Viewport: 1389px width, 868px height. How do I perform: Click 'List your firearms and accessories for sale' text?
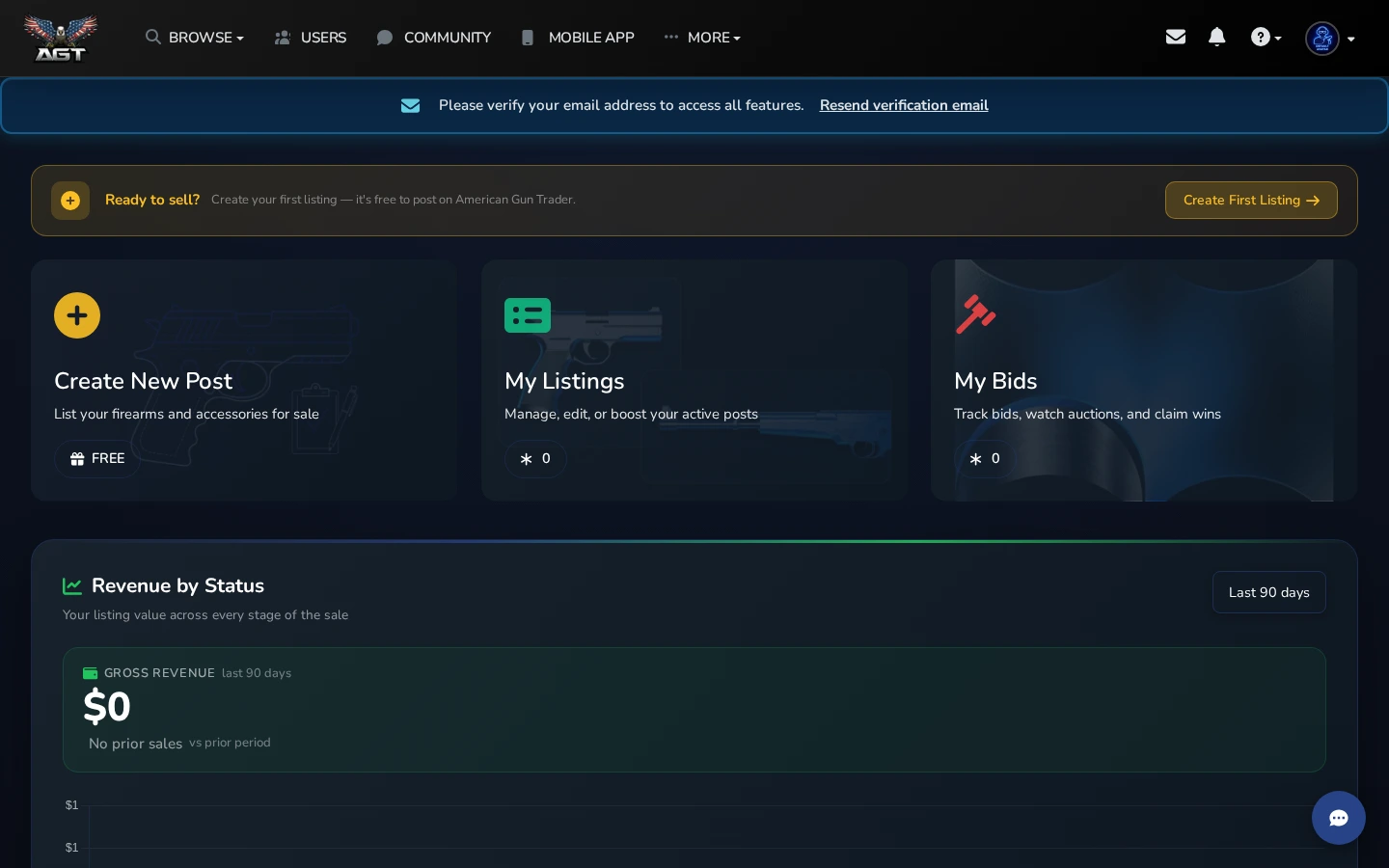click(186, 414)
